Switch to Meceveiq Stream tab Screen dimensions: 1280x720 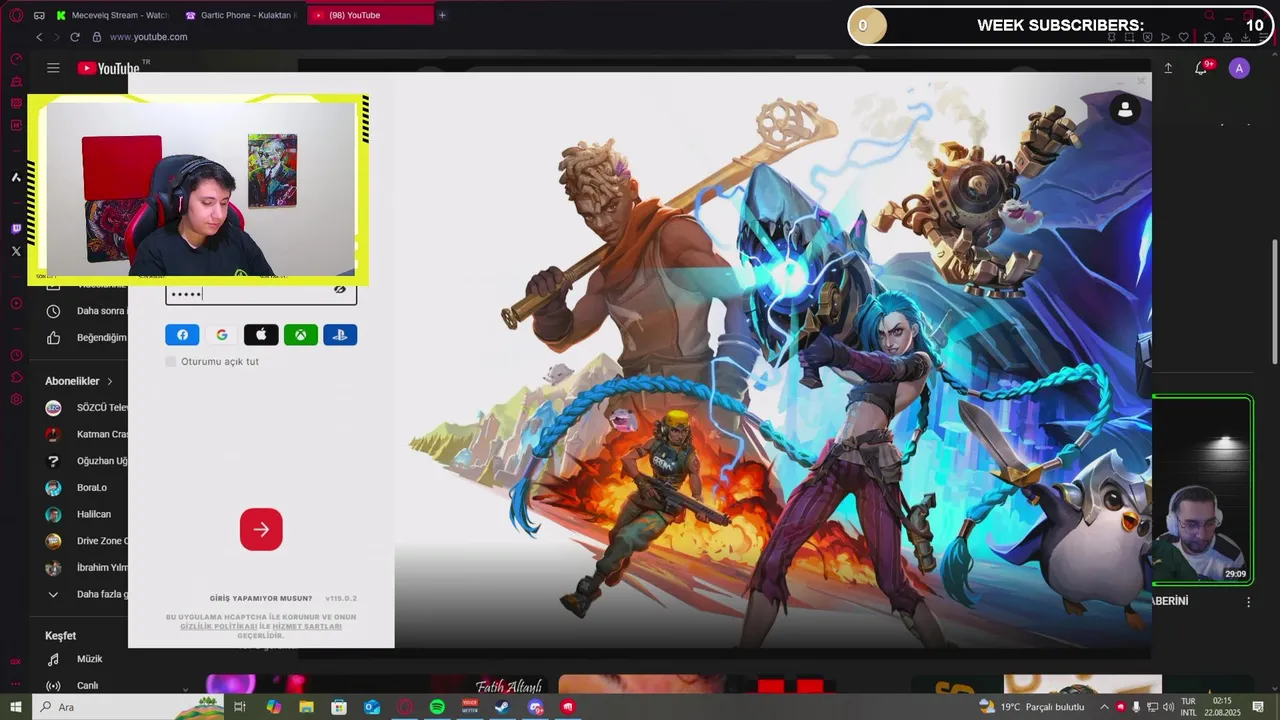[113, 15]
